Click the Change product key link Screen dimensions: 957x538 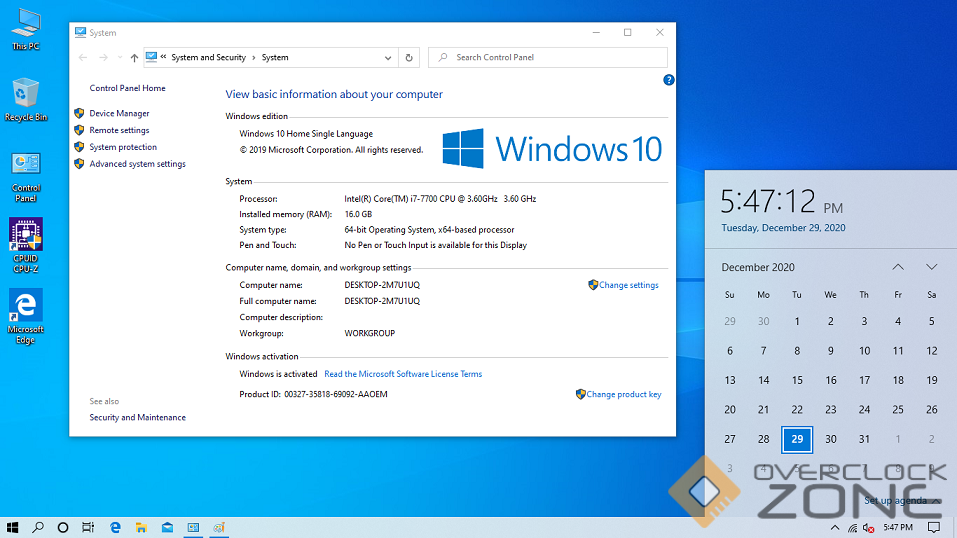[x=623, y=394]
